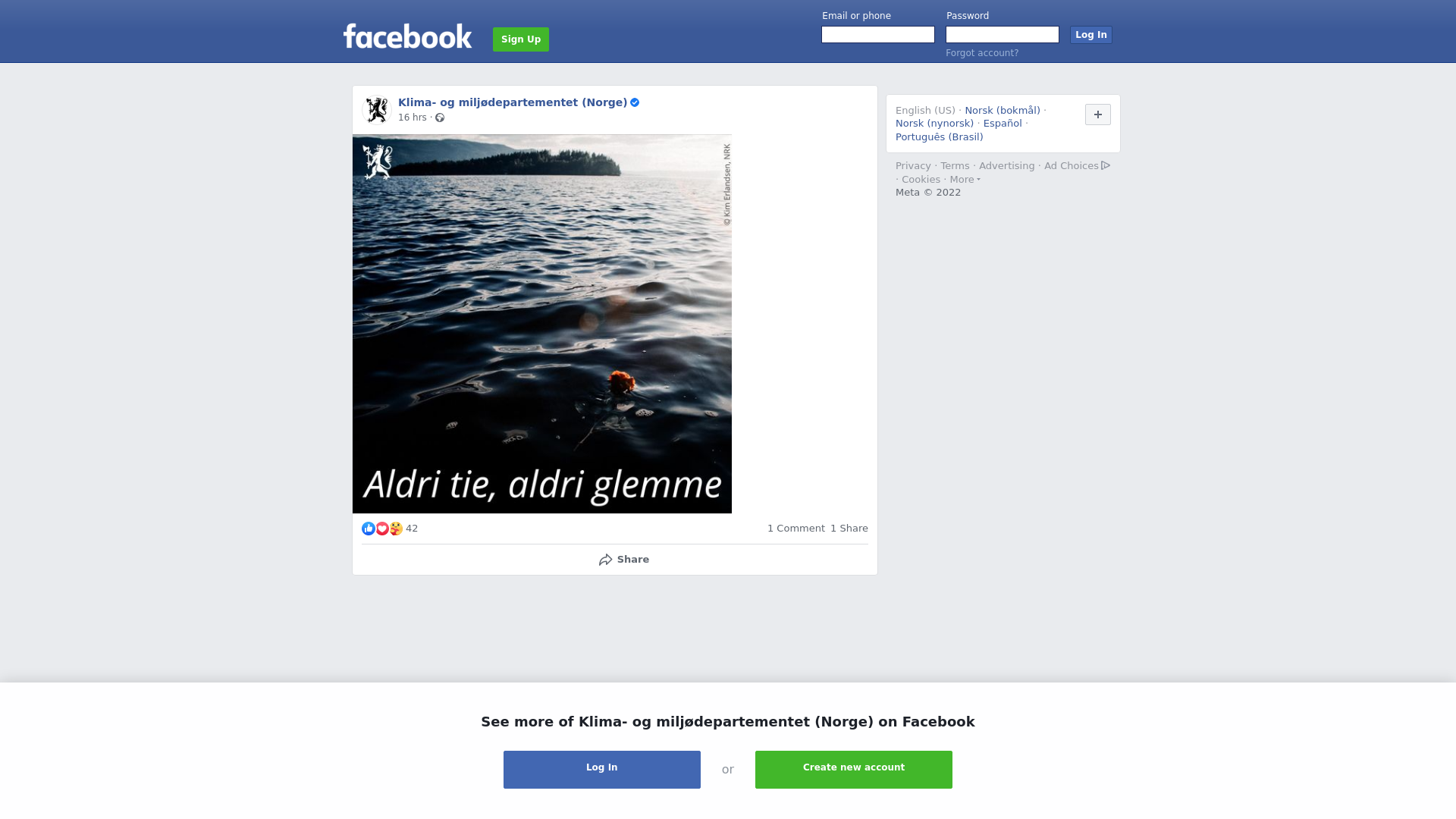Open the page profile picture avatar
Screen dimensions: 1456x819
coord(377,110)
